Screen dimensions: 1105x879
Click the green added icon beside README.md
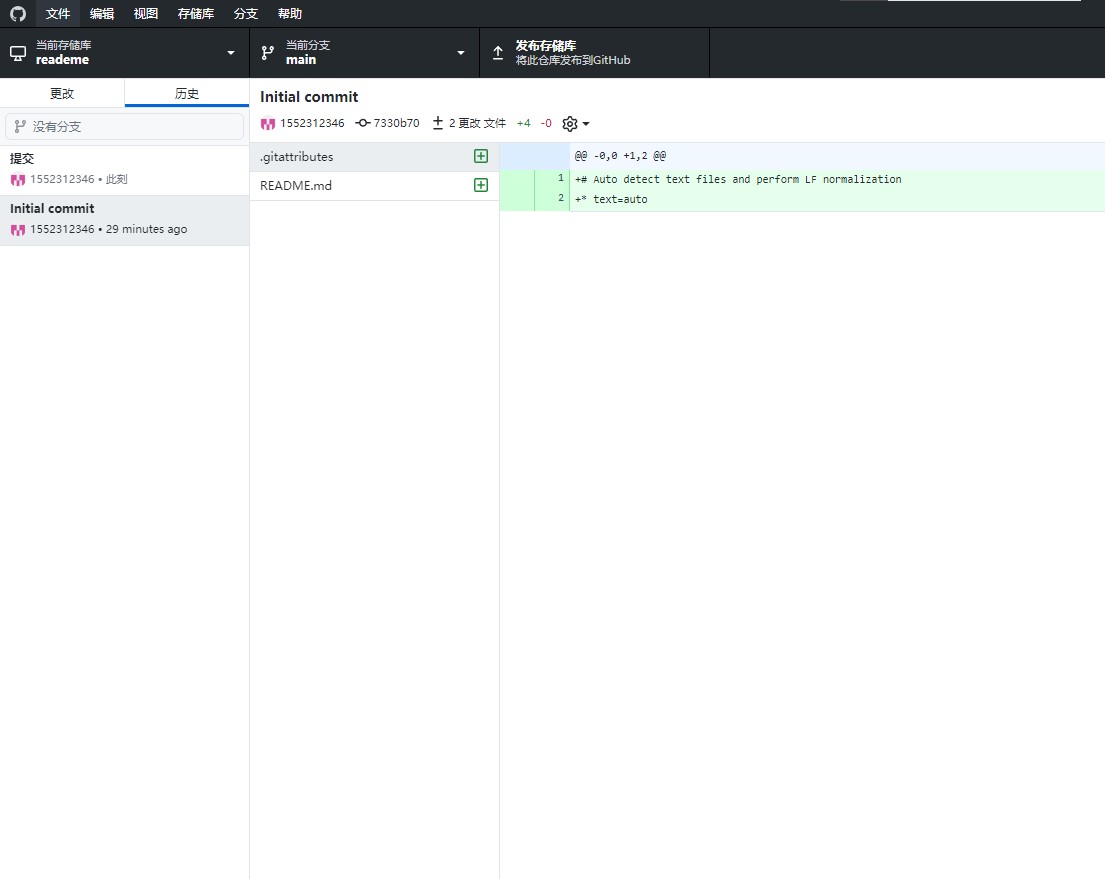481,185
